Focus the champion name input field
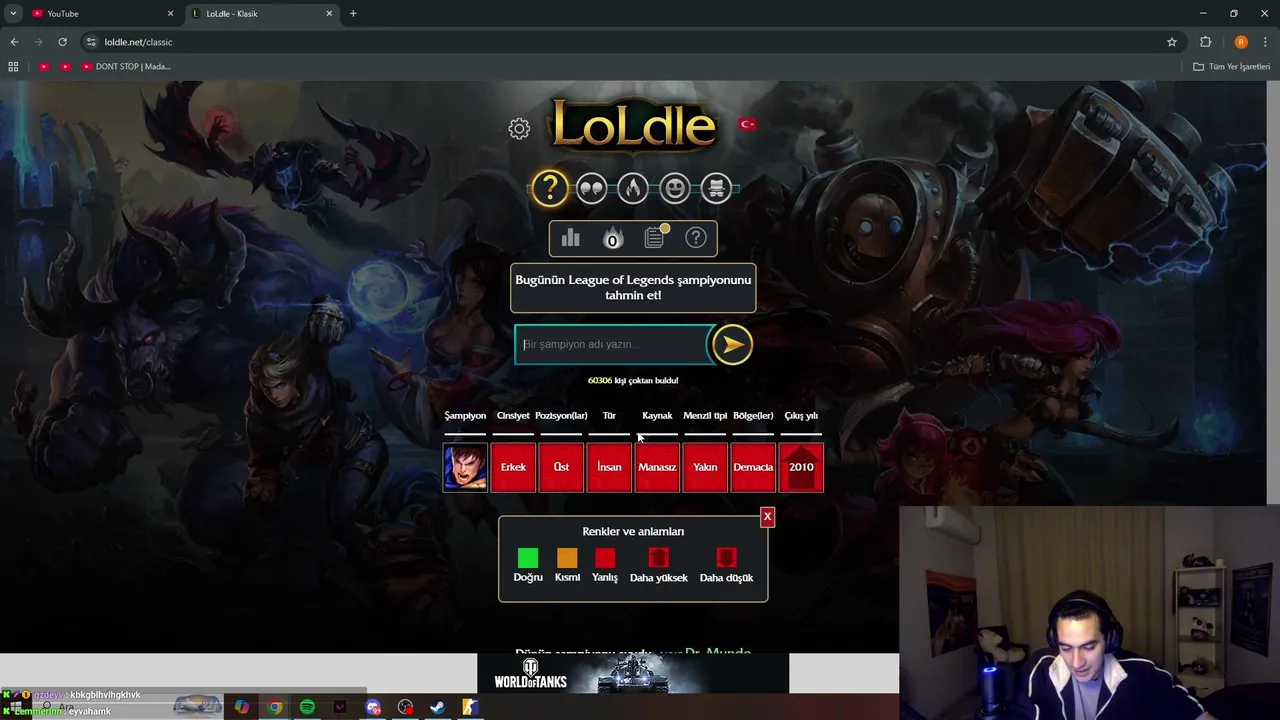The height and width of the screenshot is (720, 1280). tap(612, 344)
